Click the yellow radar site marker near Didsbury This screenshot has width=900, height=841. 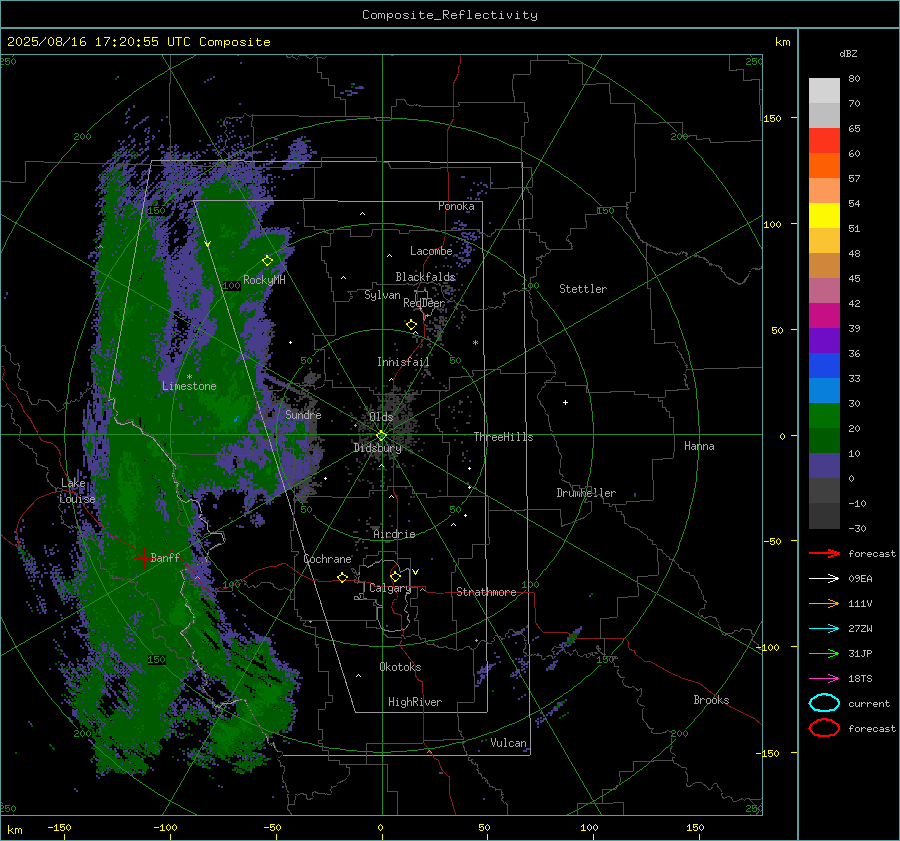click(x=381, y=436)
